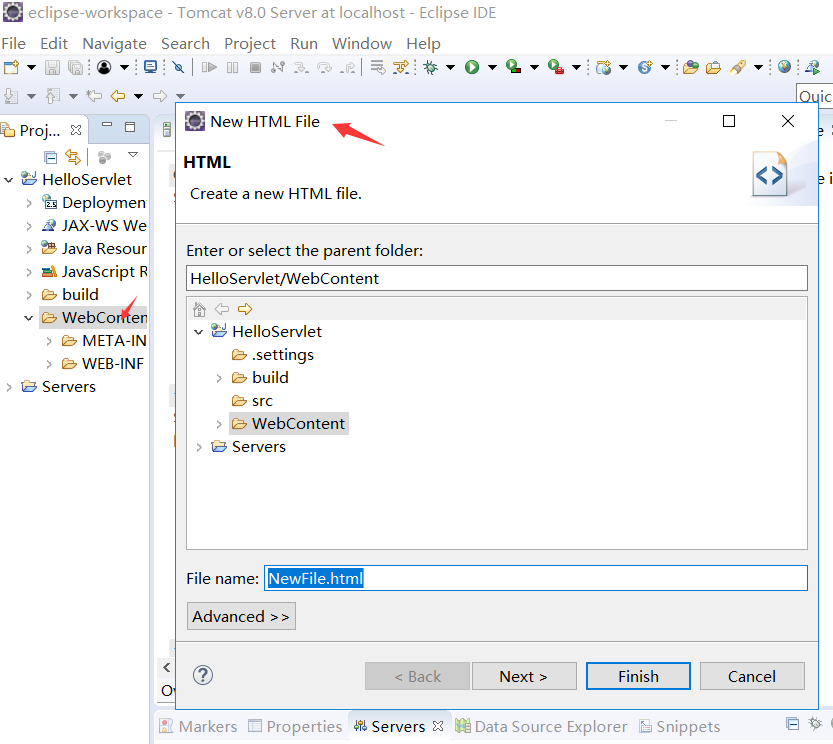Select src folder in dialog tree
Image resolution: width=833 pixels, height=744 pixels.
coord(253,401)
